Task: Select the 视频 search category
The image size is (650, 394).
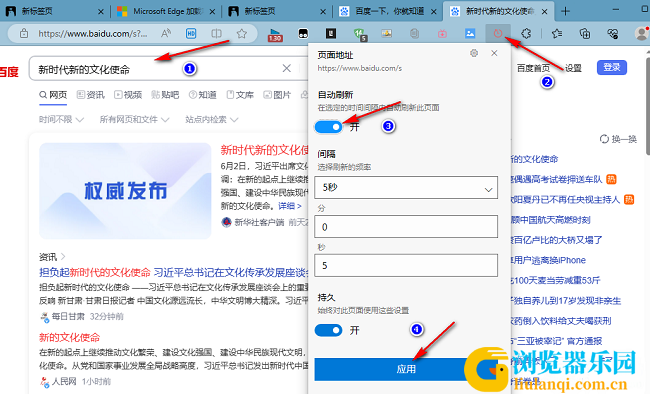Action: pyautogui.click(x=128, y=95)
